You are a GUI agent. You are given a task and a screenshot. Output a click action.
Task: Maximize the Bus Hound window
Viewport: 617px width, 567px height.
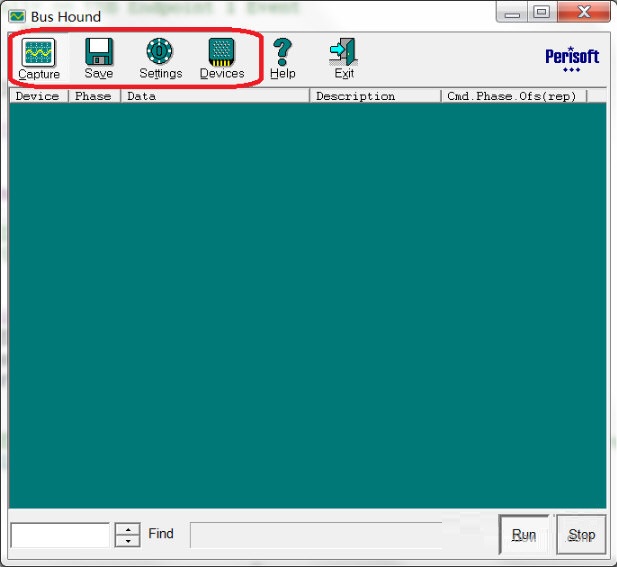coord(542,13)
